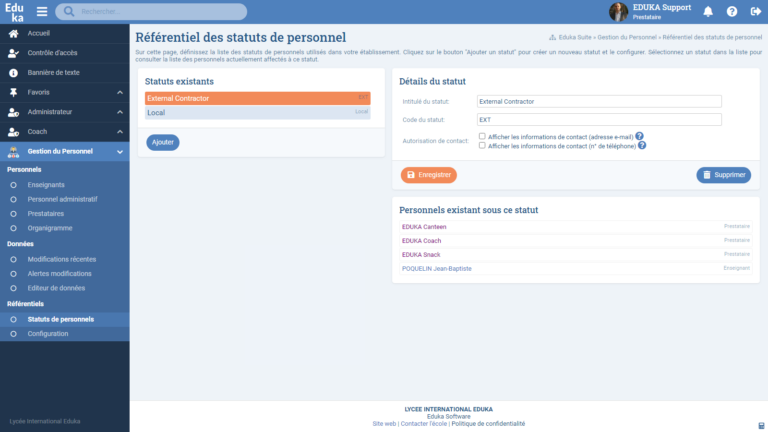The width and height of the screenshot is (768, 432).
Task: Click the EDUKA Support profile avatar
Action: tap(618, 12)
